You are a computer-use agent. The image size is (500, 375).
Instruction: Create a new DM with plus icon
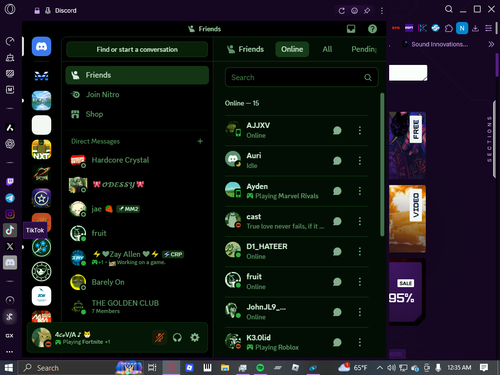(200, 141)
